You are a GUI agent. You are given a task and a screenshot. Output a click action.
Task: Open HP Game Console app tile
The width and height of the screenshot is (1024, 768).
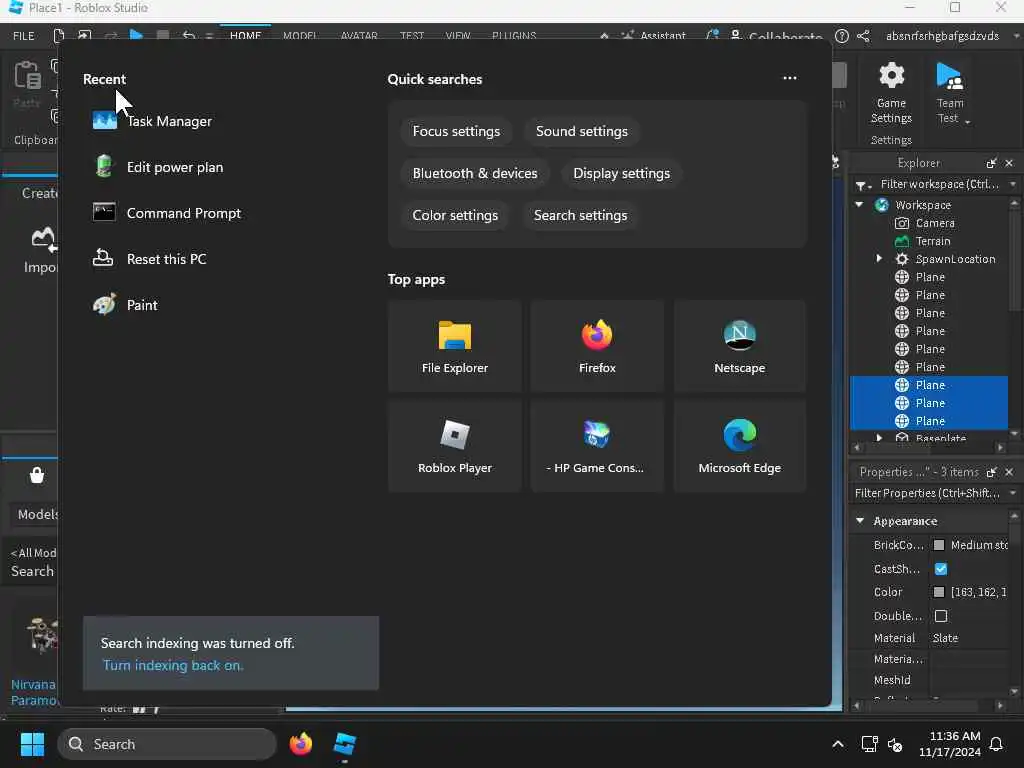tap(597, 446)
